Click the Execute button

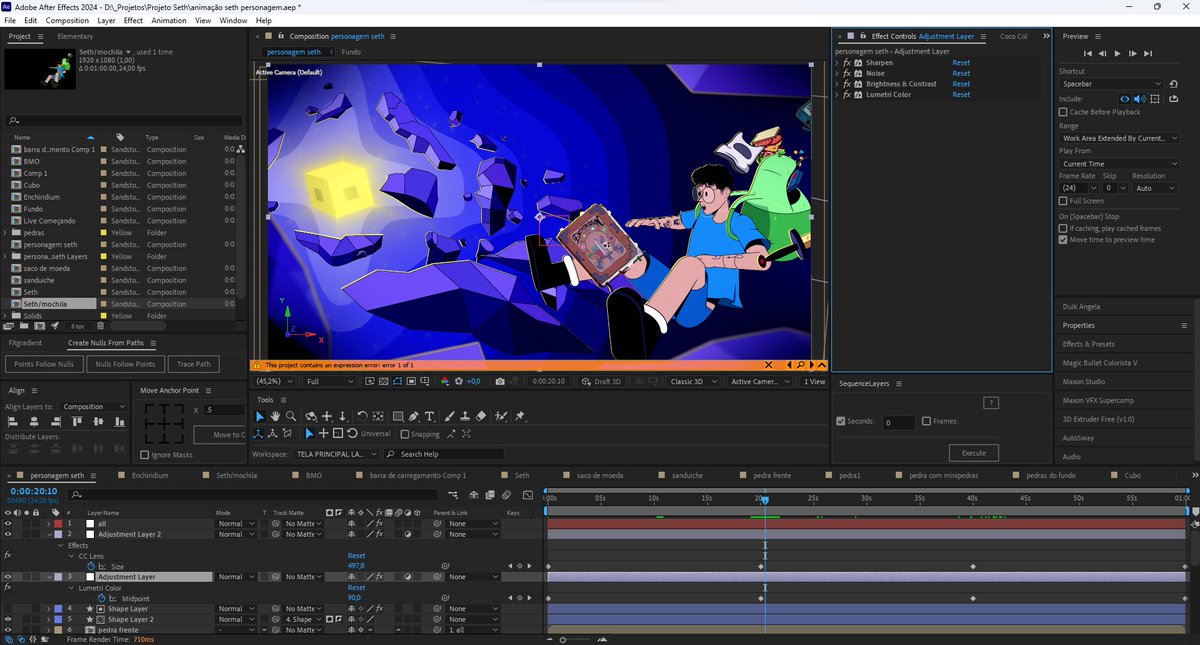973,452
